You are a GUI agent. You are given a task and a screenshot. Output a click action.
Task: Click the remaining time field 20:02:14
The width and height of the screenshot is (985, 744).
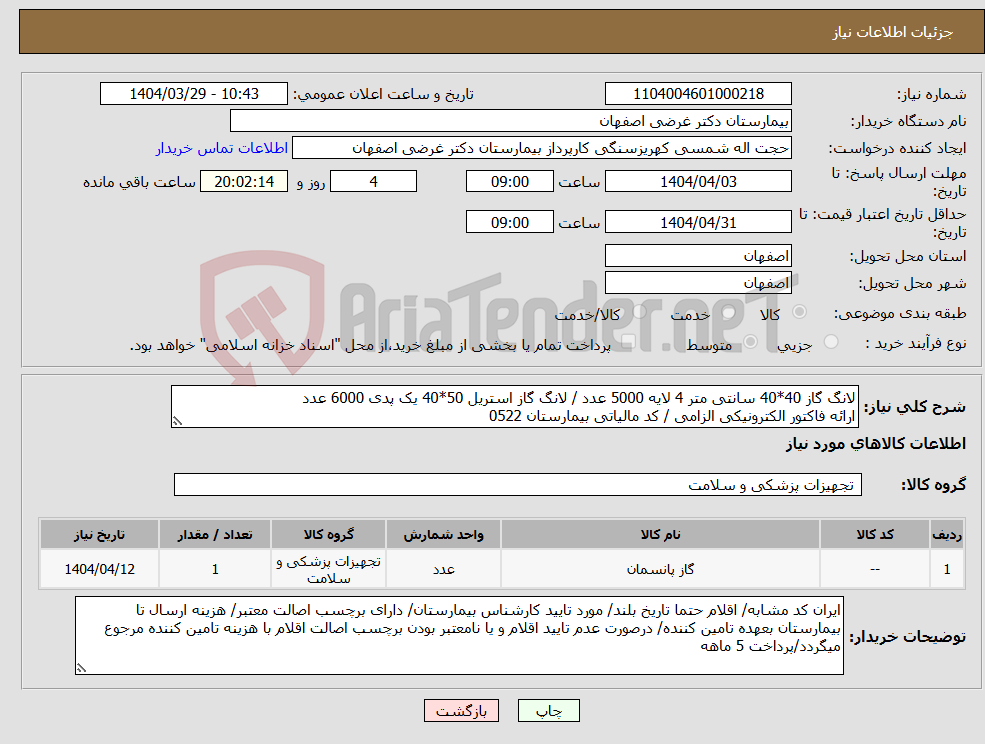[244, 182]
